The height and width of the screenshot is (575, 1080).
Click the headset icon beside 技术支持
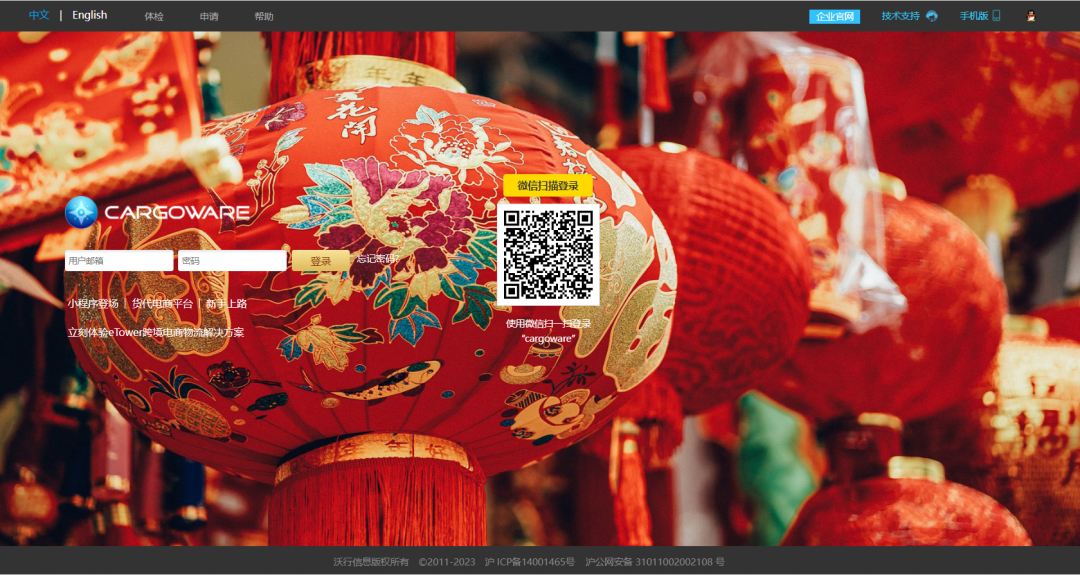click(932, 16)
